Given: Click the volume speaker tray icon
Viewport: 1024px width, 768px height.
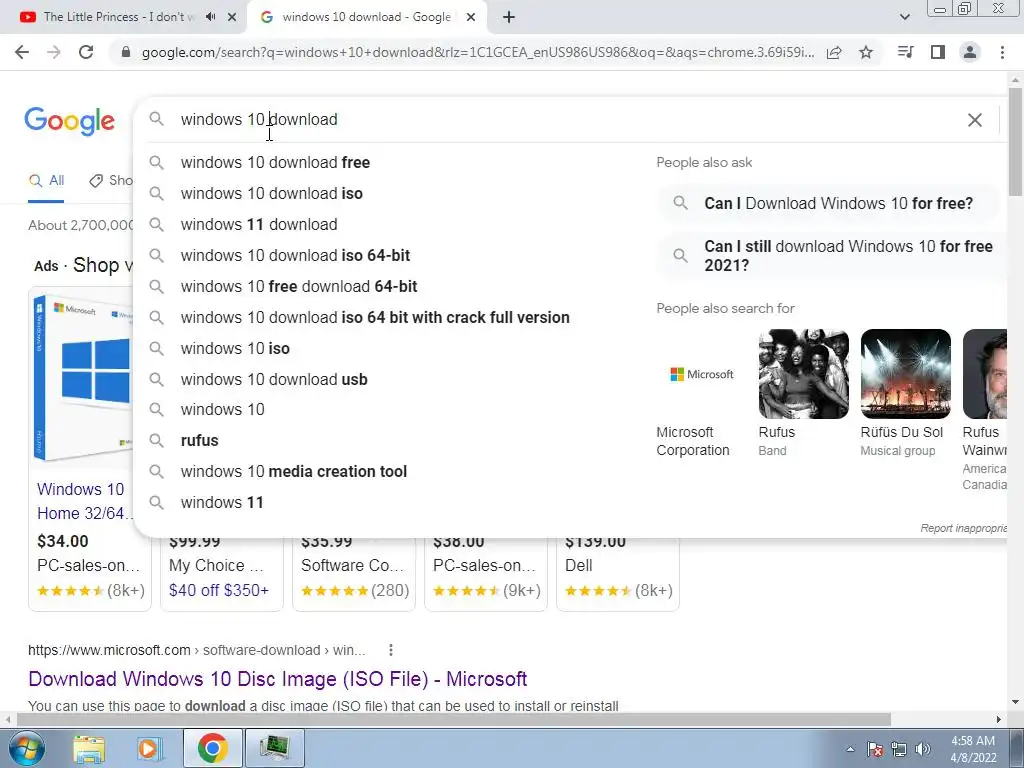Looking at the screenshot, I should coord(923,749).
